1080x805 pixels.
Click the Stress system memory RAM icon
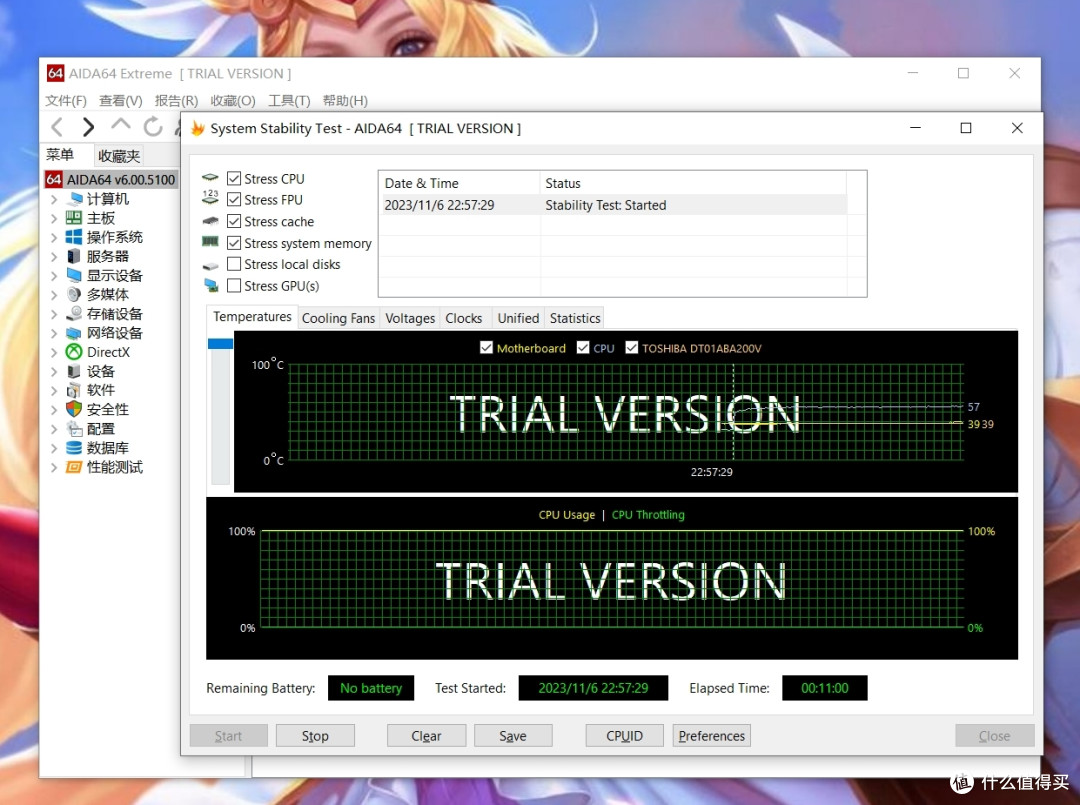(210, 242)
